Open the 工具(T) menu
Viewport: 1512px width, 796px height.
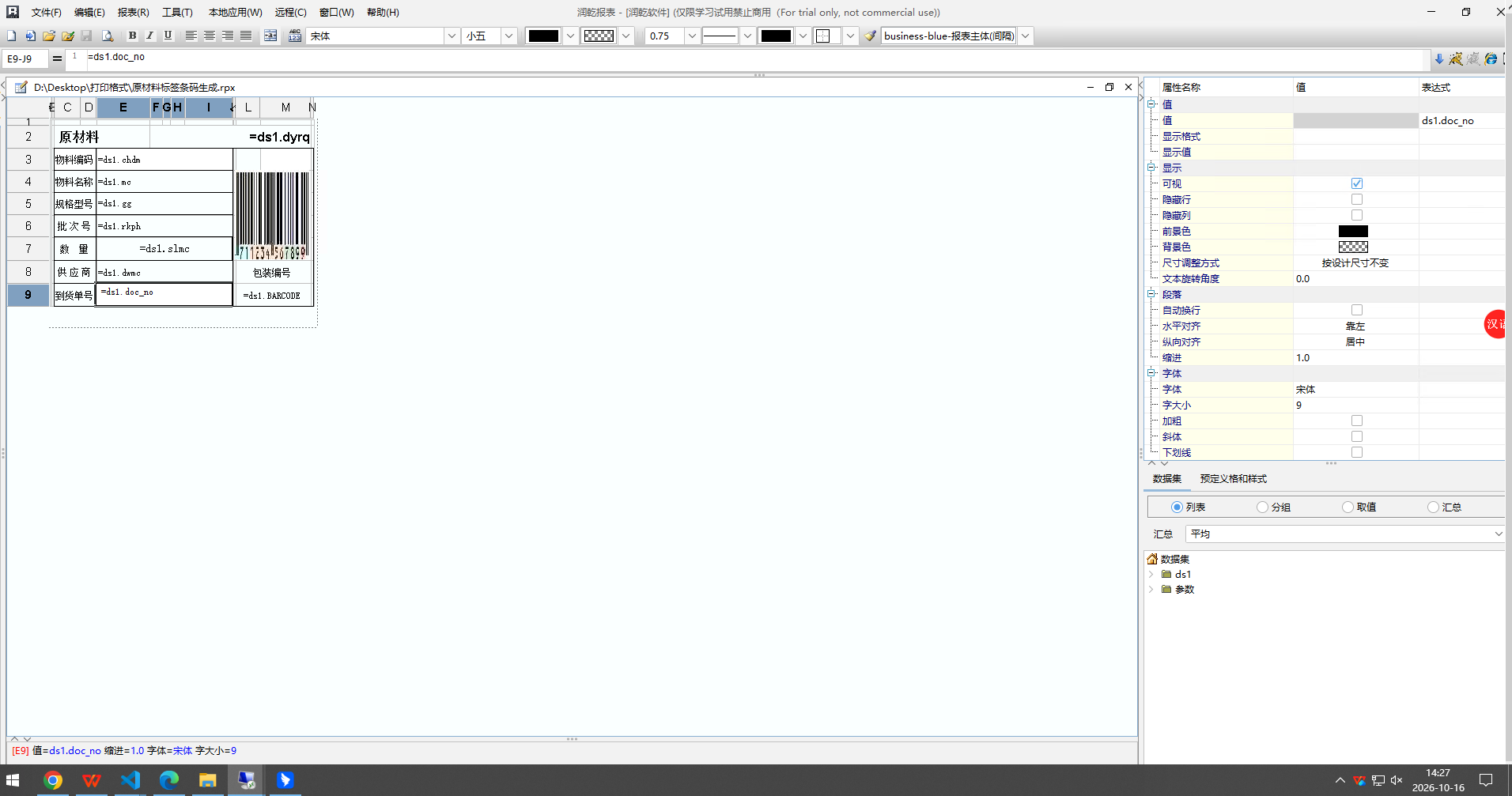pos(177,13)
